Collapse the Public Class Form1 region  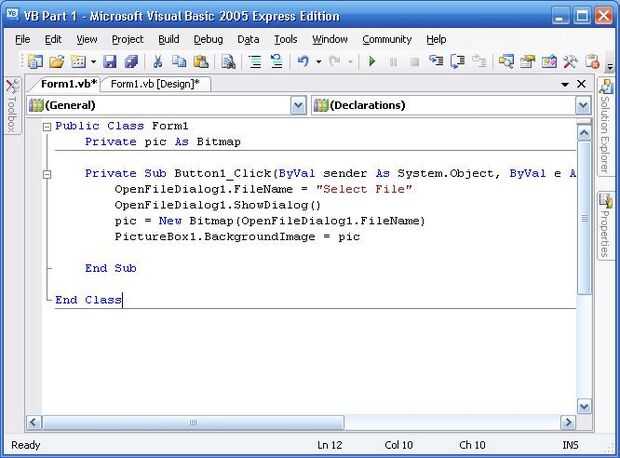[x=47, y=127]
